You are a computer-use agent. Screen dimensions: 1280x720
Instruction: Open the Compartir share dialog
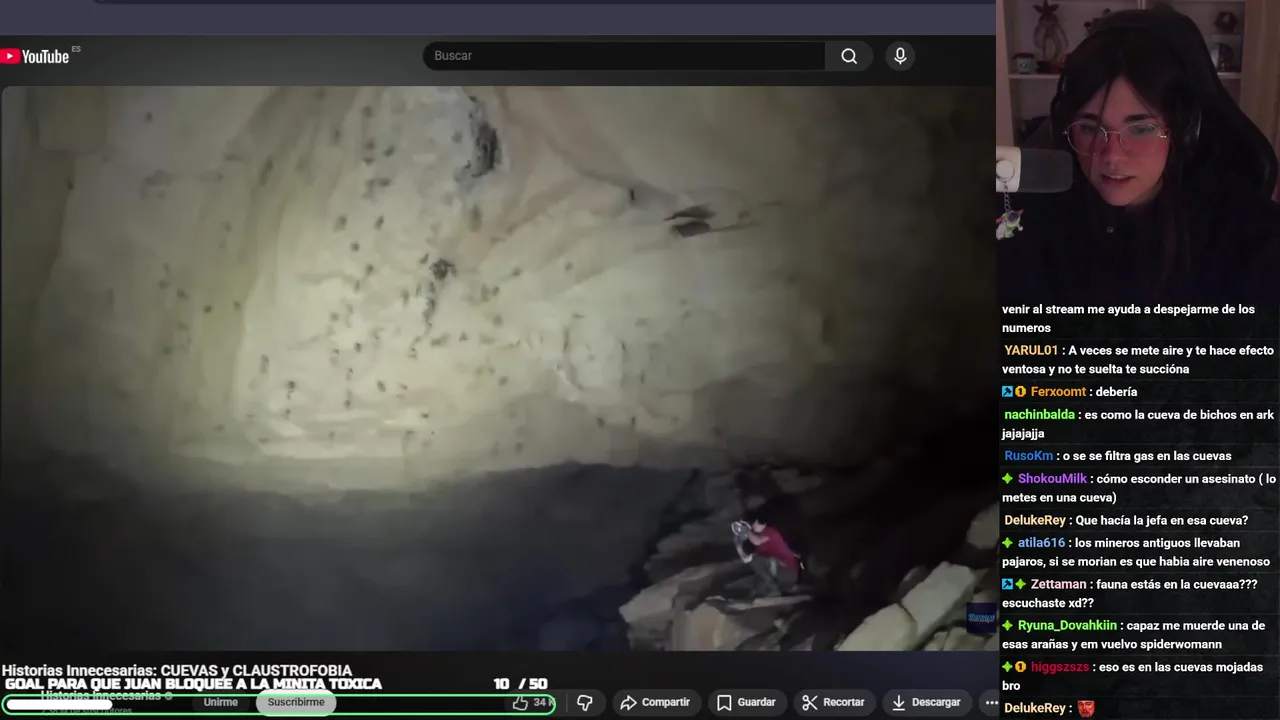(655, 703)
